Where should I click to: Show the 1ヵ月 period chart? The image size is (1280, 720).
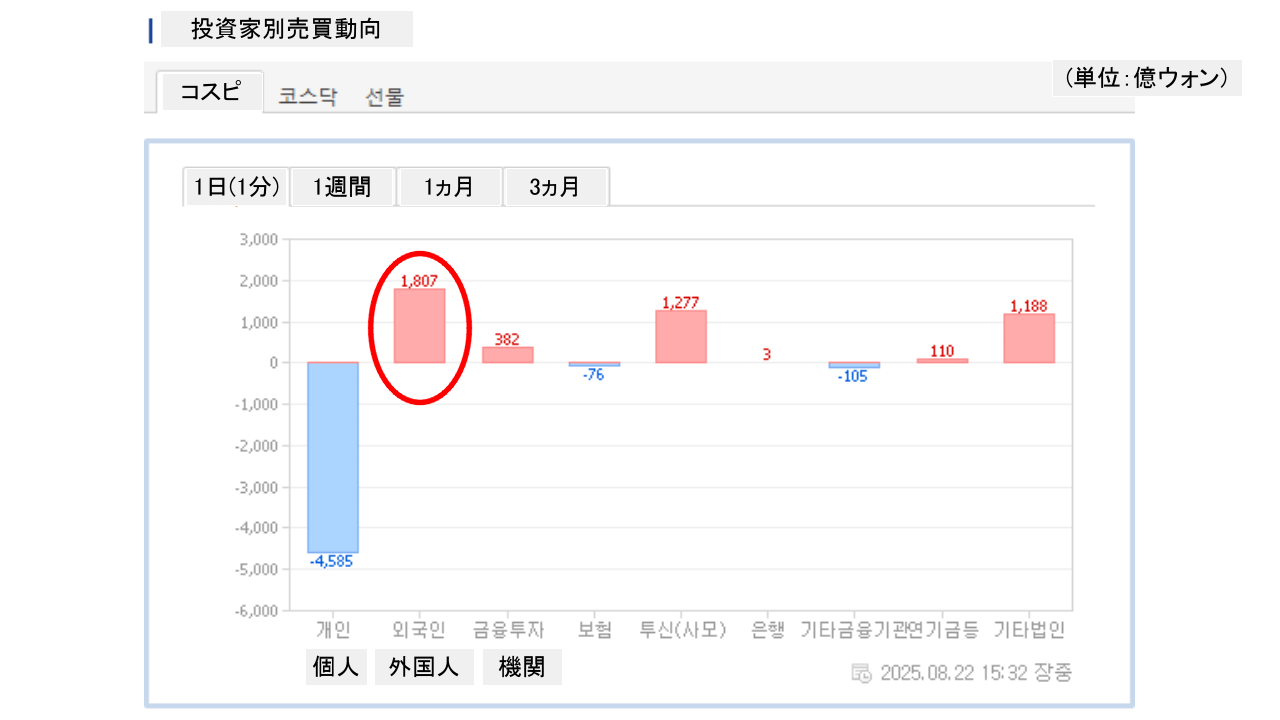pyautogui.click(x=449, y=187)
